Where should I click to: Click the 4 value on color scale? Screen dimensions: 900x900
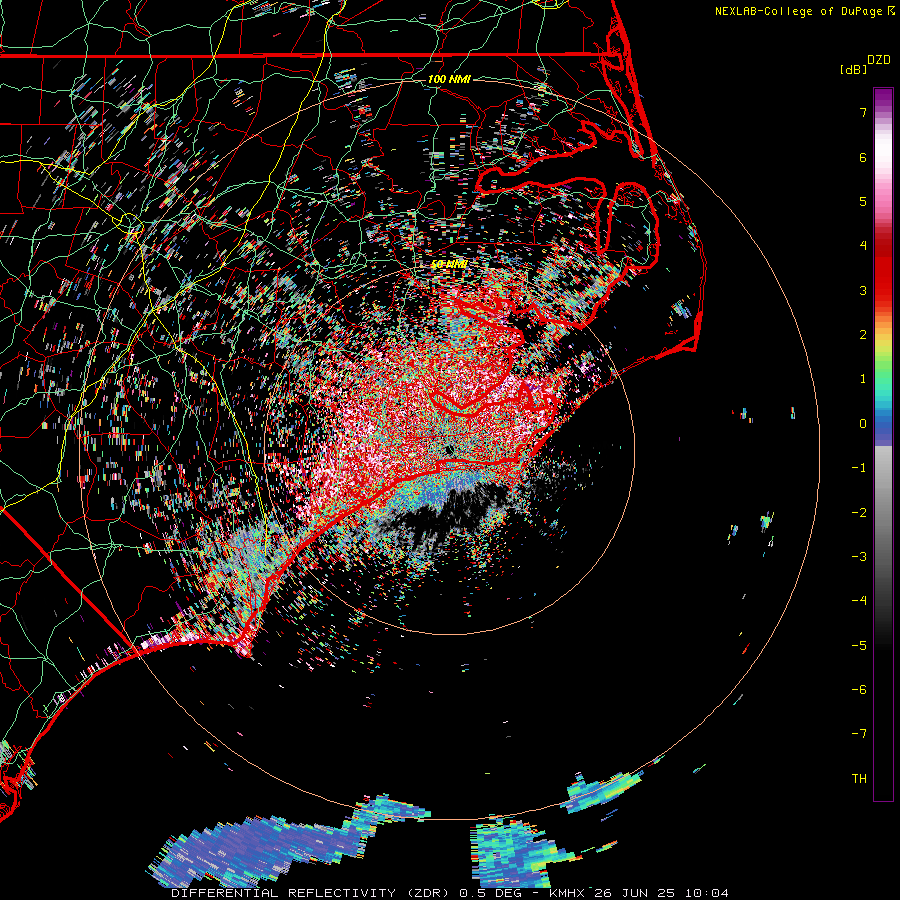(x=863, y=246)
